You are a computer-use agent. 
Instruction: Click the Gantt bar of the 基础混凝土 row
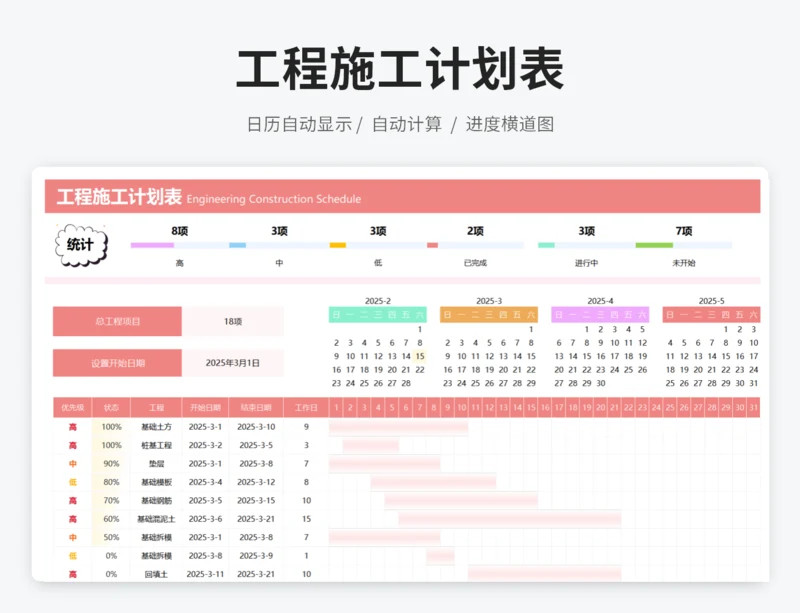510,519
